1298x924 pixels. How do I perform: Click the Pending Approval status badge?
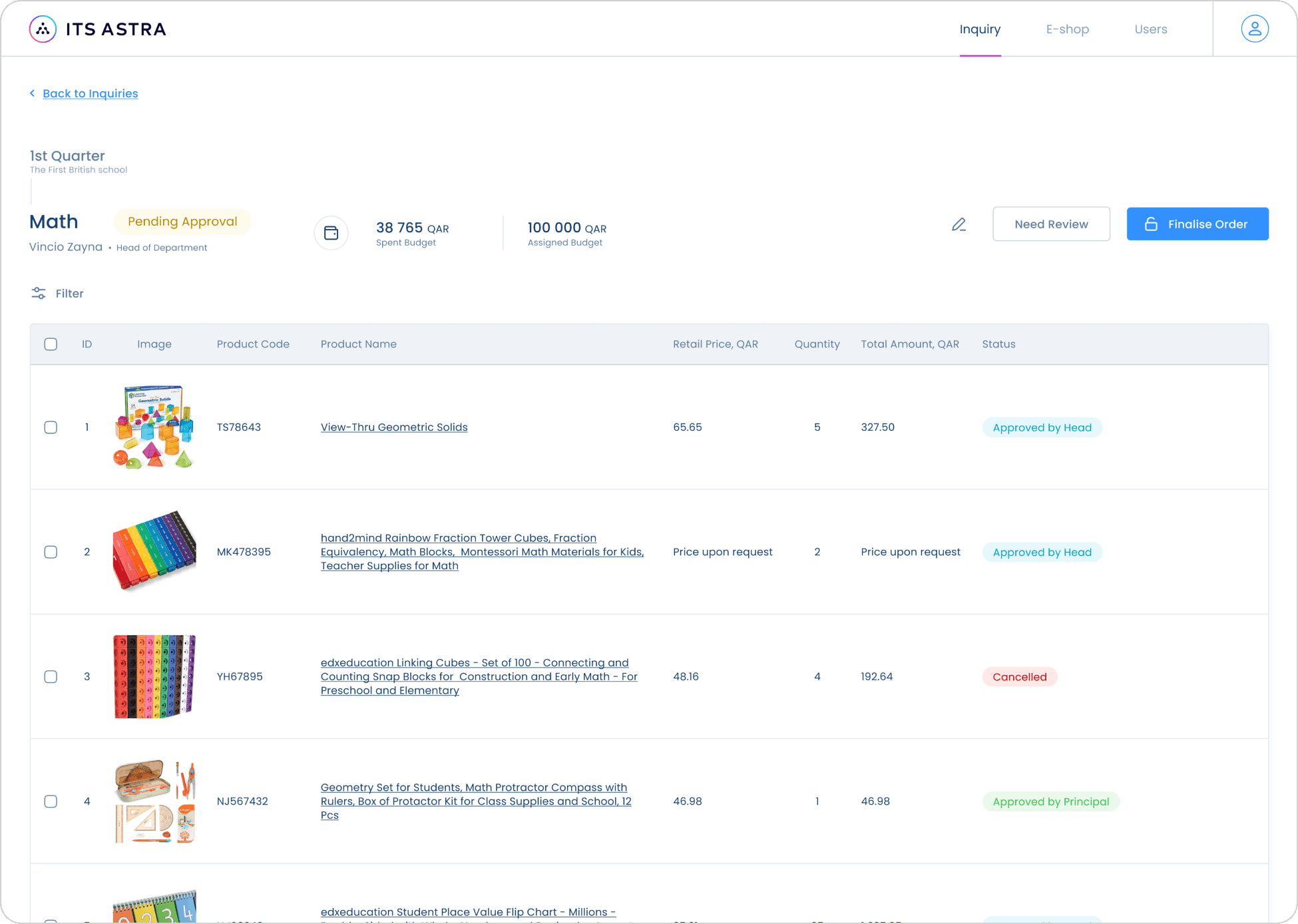pyautogui.click(x=182, y=221)
